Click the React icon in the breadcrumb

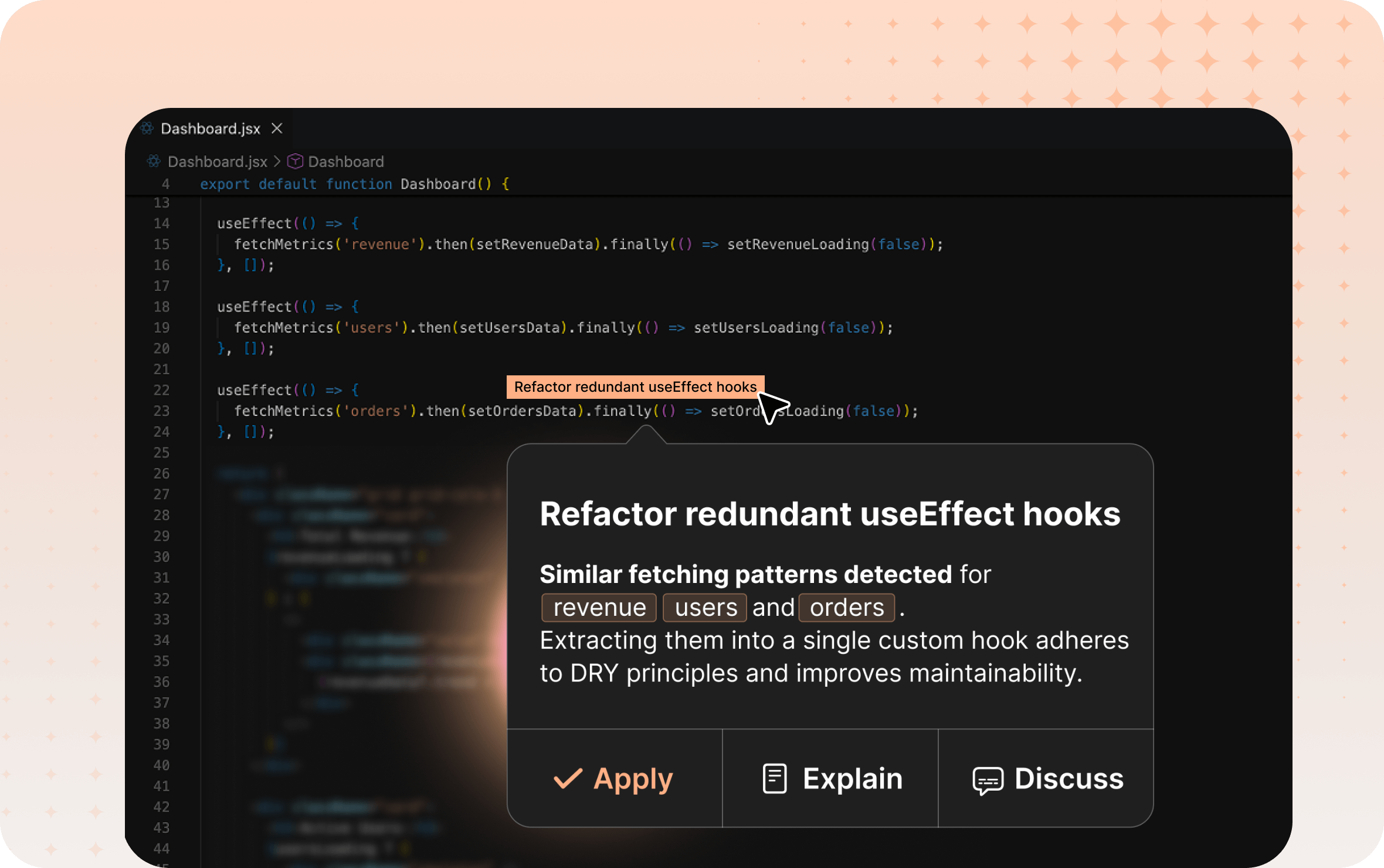[154, 161]
